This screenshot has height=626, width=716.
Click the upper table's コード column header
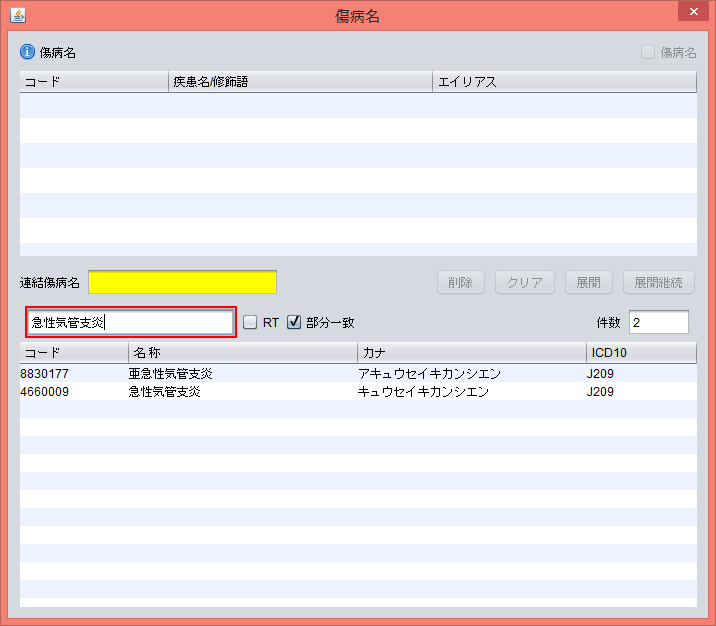click(x=94, y=82)
